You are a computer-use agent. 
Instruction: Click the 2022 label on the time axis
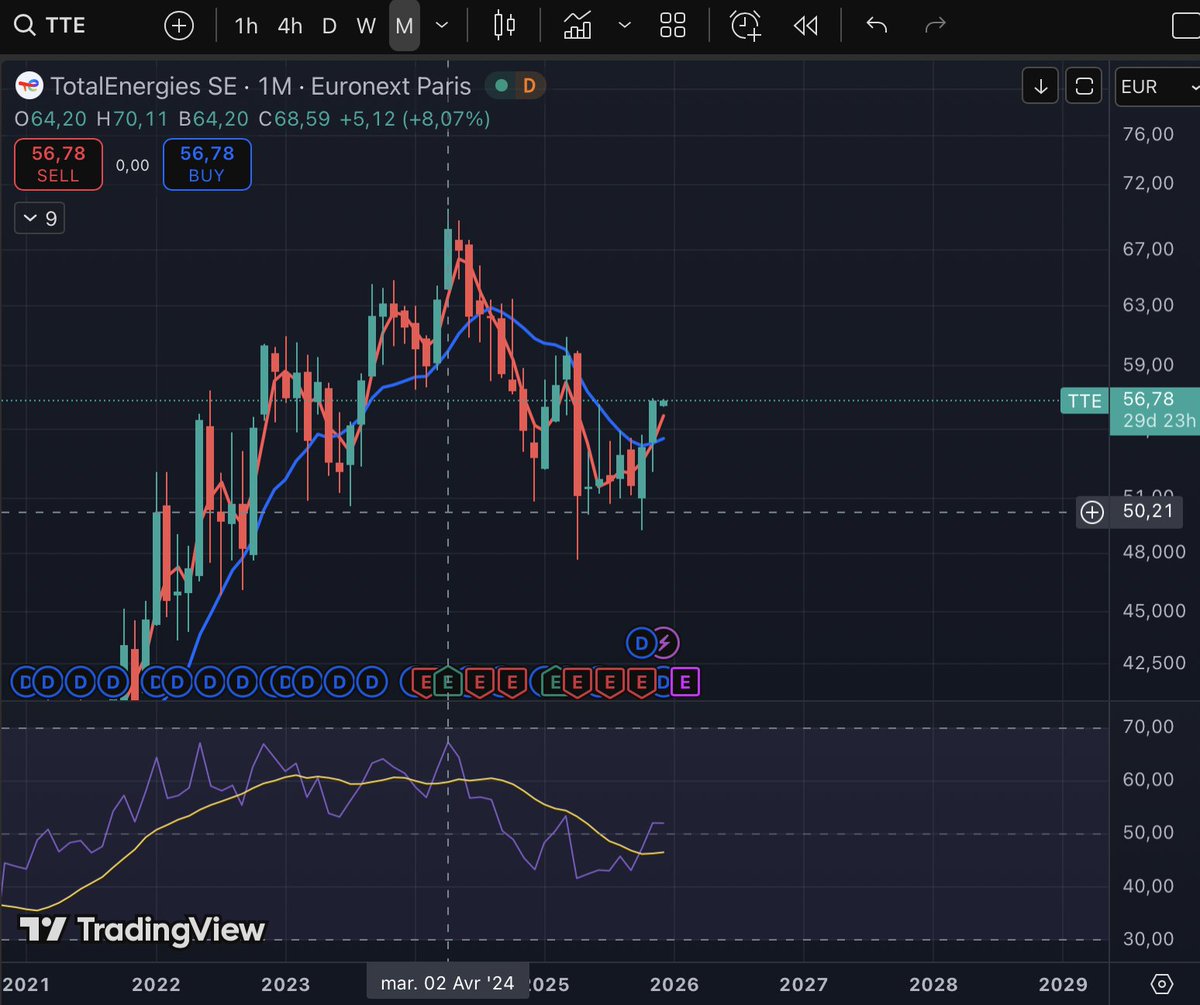pos(156,983)
